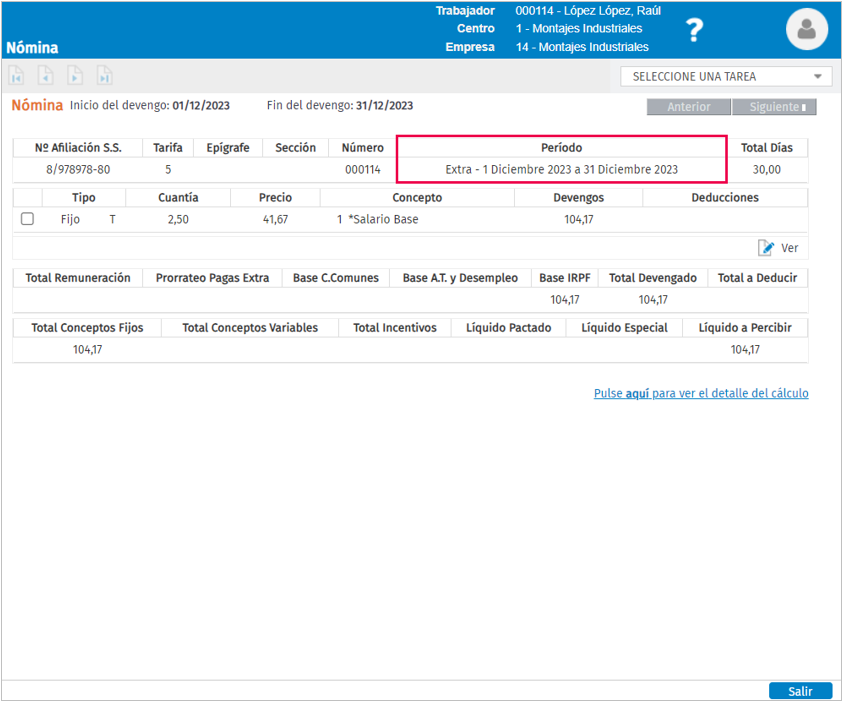This screenshot has height=706, width=846.
Task: Click the Ver pencil icon
Action: 767,248
